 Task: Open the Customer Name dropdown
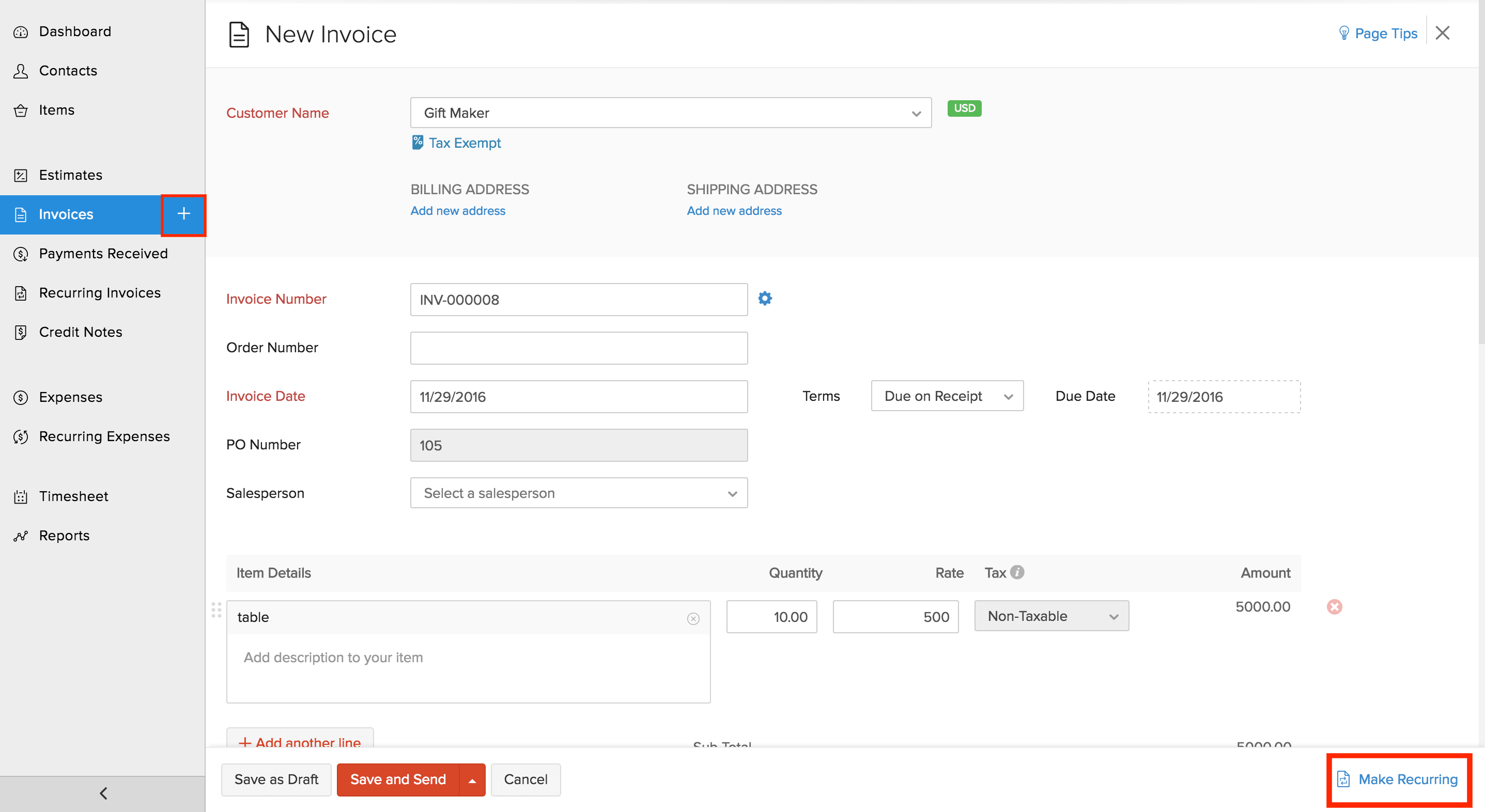click(917, 113)
